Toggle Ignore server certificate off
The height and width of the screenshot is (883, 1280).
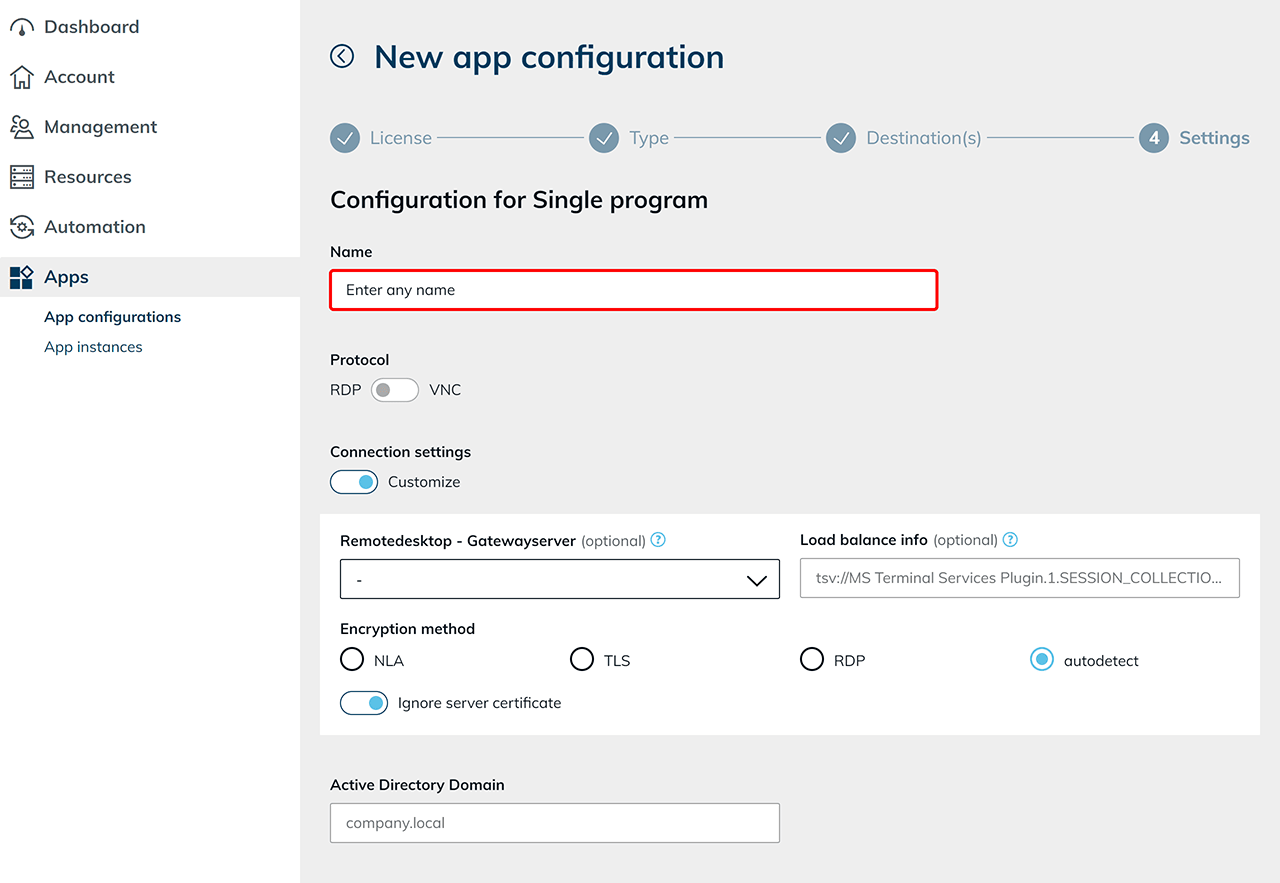point(364,703)
